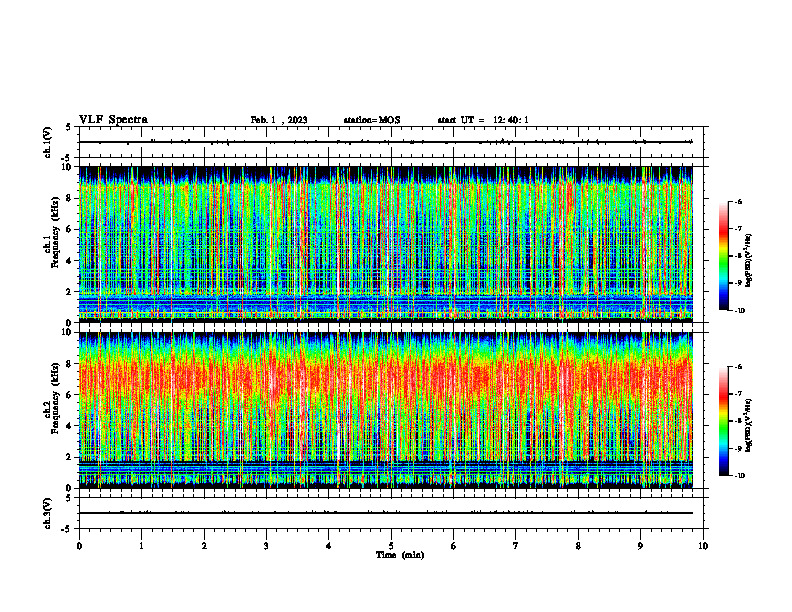This screenshot has width=792, height=612.
Task: Click the "ch.3(V)" axis label at bottom
Action: point(47,513)
